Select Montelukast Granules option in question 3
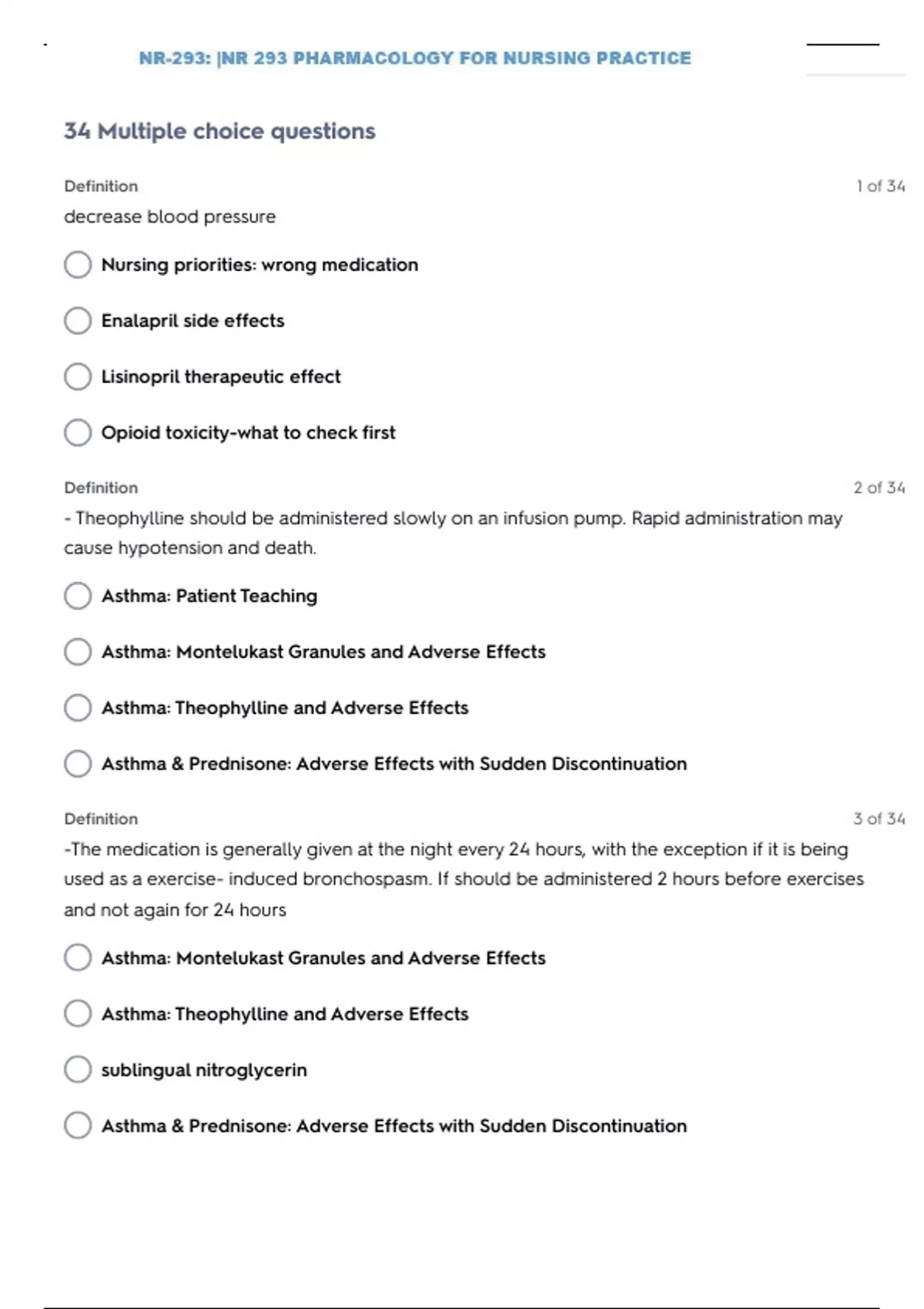This screenshot has width=924, height=1309. coord(78,958)
